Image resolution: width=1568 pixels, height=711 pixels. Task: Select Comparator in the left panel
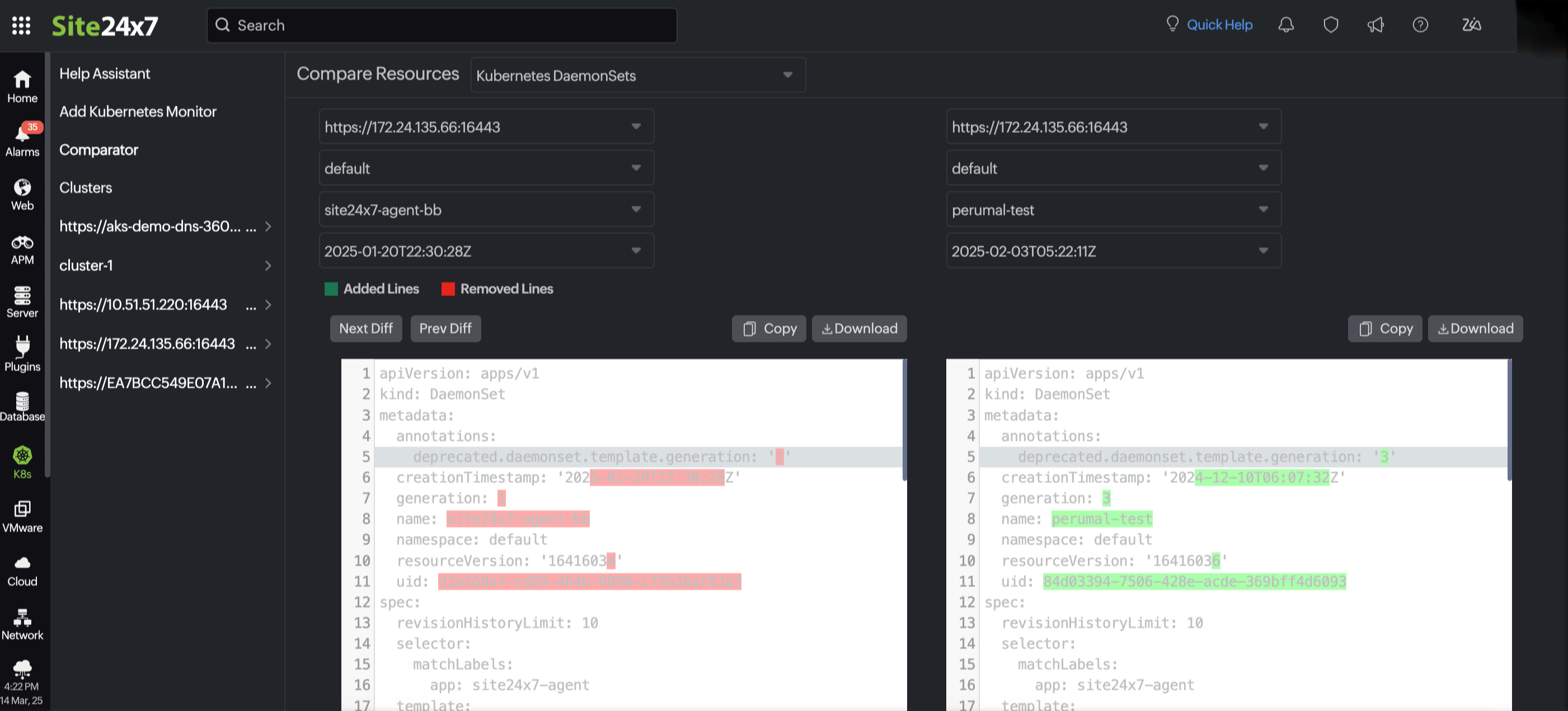(98, 150)
